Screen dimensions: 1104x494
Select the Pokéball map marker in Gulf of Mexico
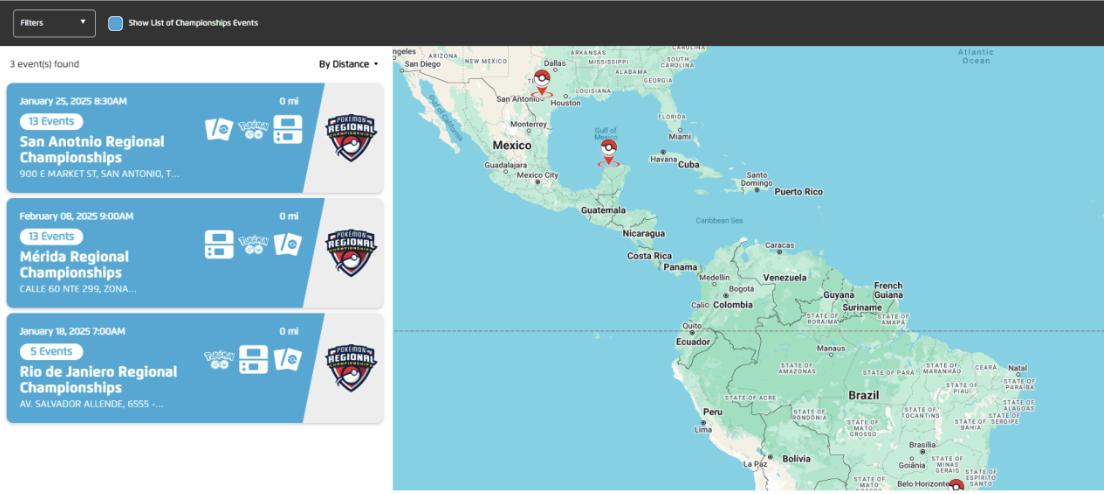(x=608, y=152)
